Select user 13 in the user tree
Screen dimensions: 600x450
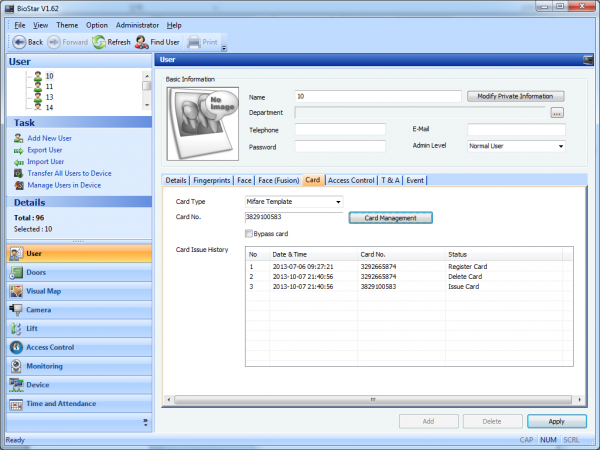49,97
